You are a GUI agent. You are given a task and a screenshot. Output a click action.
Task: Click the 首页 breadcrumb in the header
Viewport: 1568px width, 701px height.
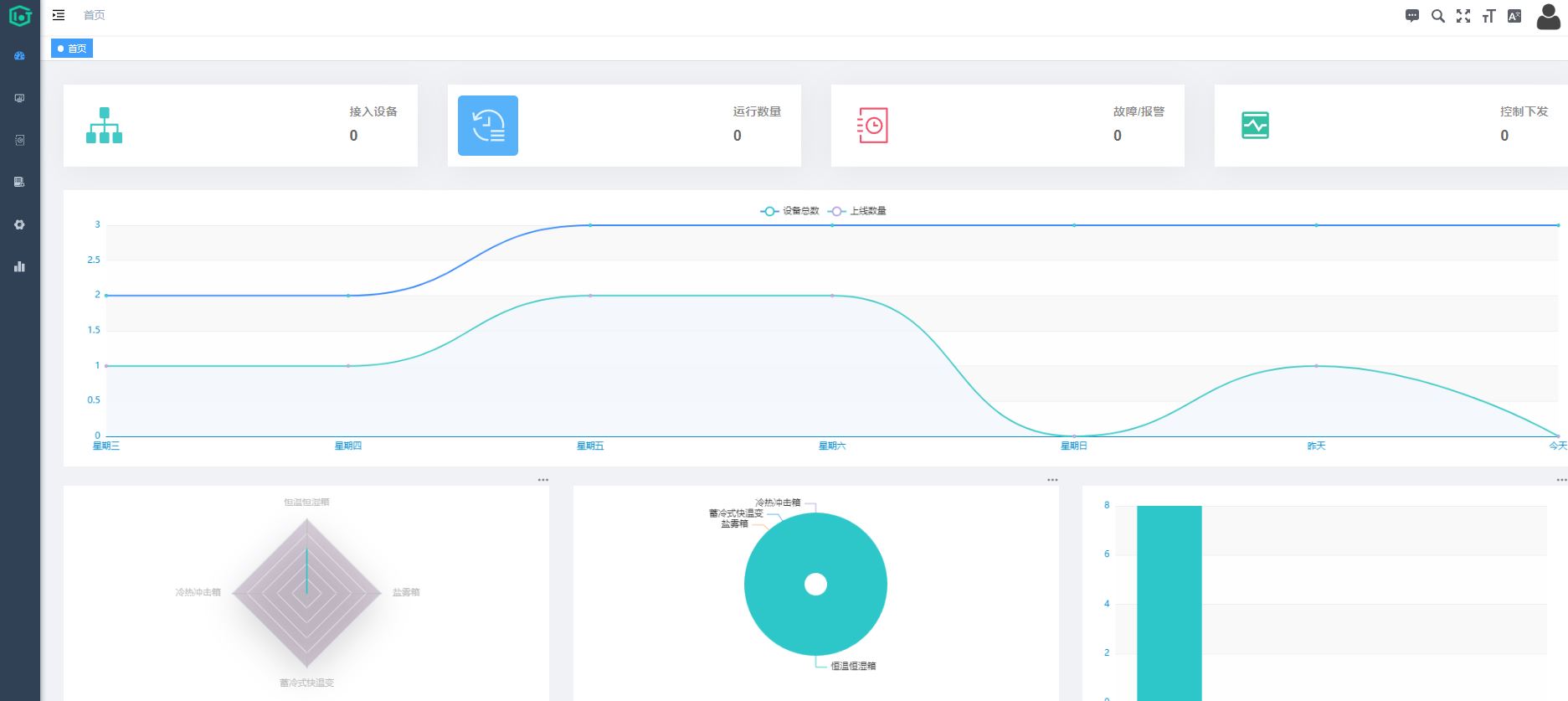point(95,15)
